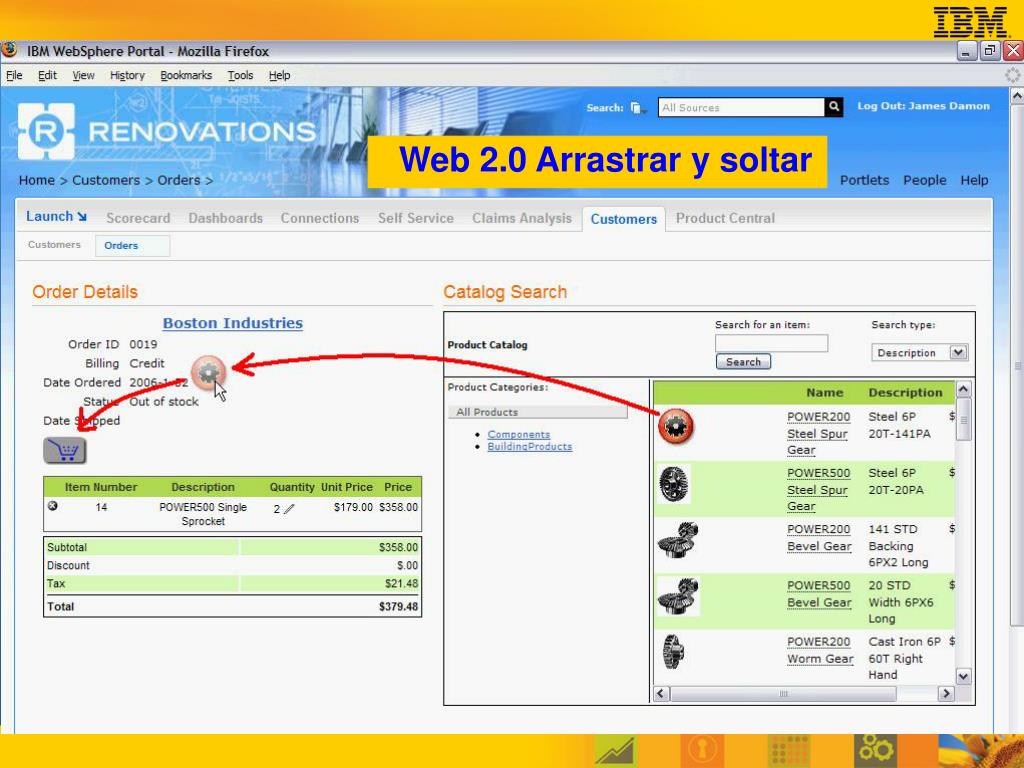
Task: Click the Firefox icon in the title bar
Action: click(x=9, y=50)
